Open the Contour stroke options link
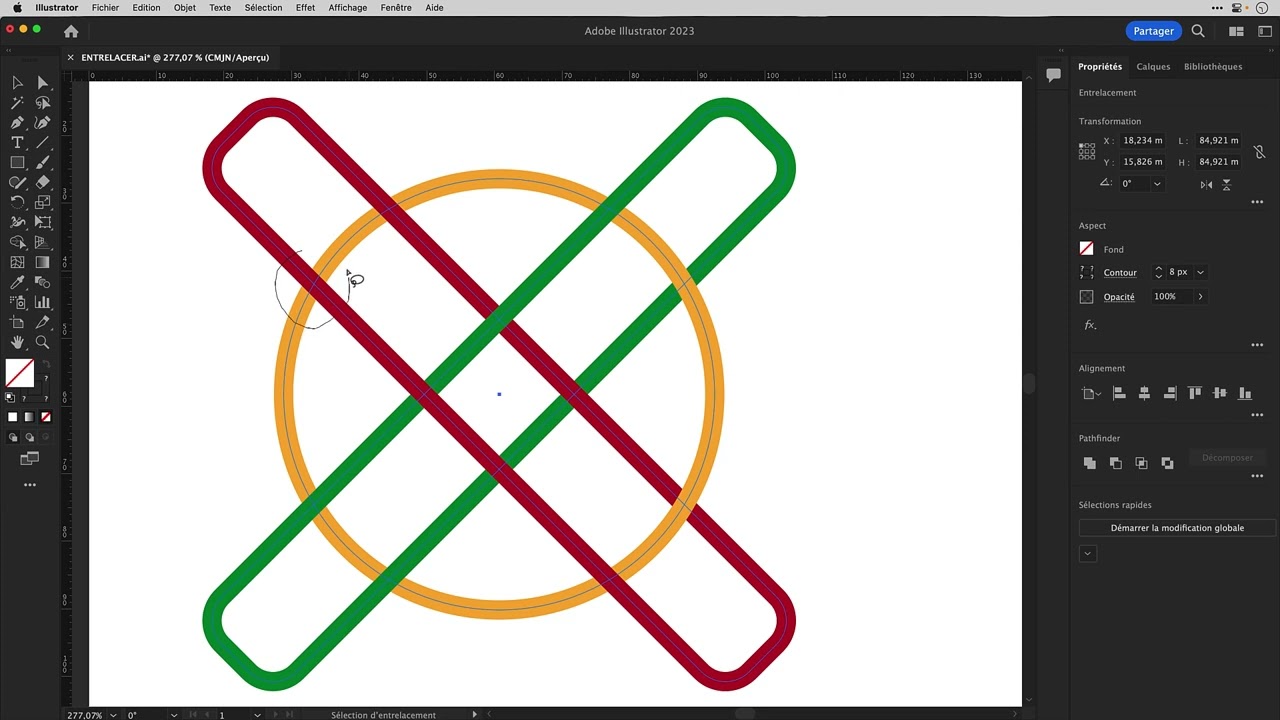This screenshot has height=720, width=1280. [x=1120, y=273]
